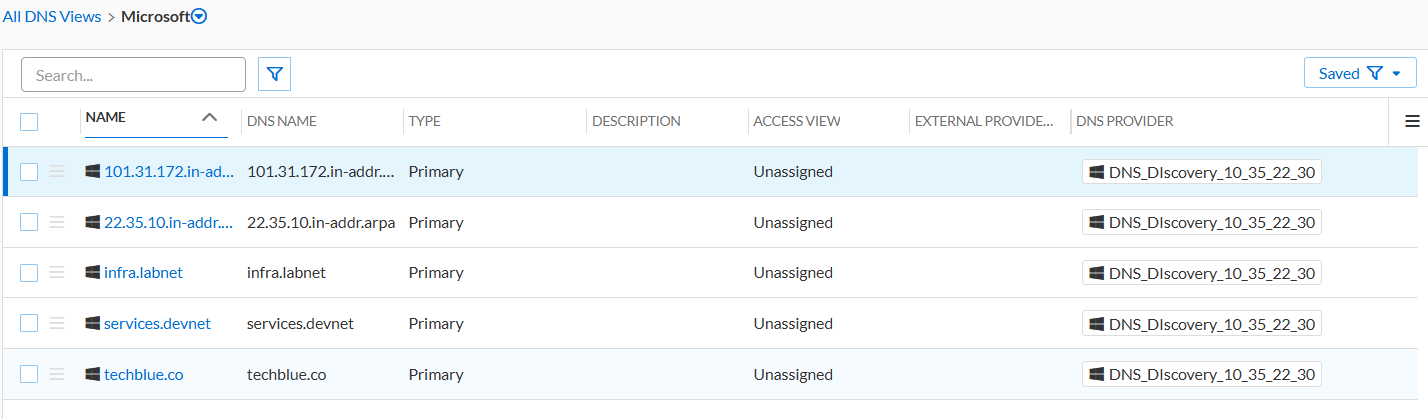This screenshot has width=1428, height=419.
Task: Go to the All DNS Views breadcrumb link
Action: pyautogui.click(x=52, y=17)
